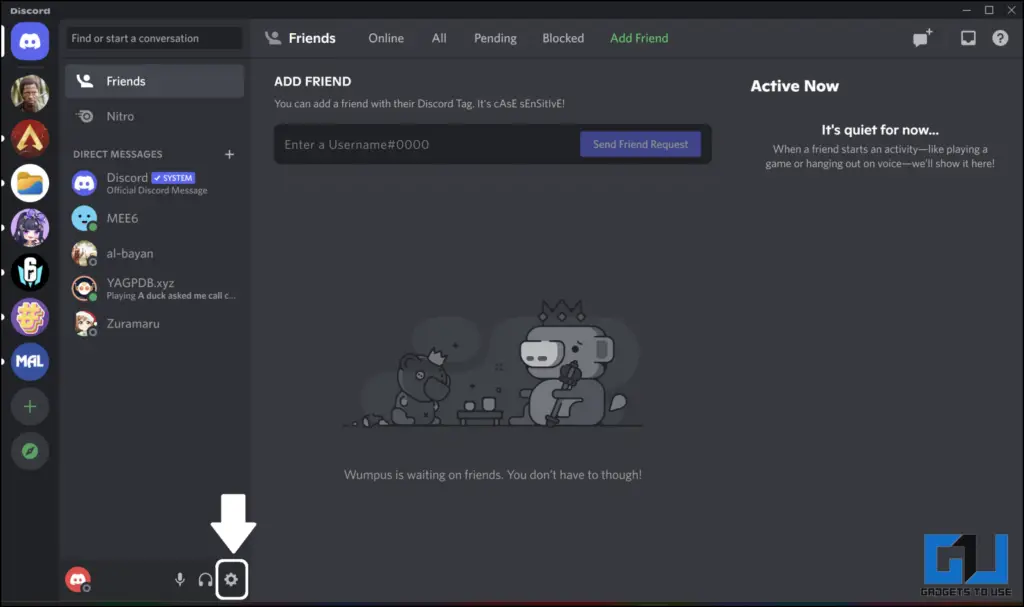Open User Settings with the gear icon
The image size is (1024, 607).
pos(231,579)
